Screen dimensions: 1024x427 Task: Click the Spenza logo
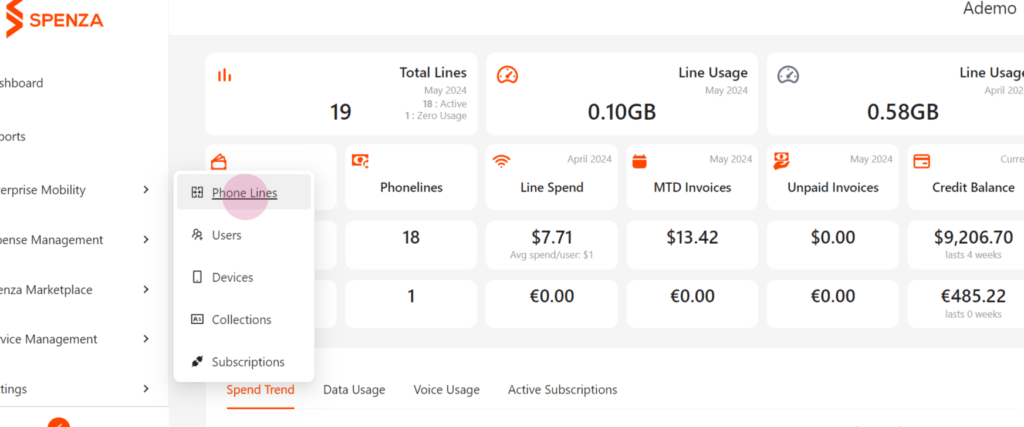(54, 19)
